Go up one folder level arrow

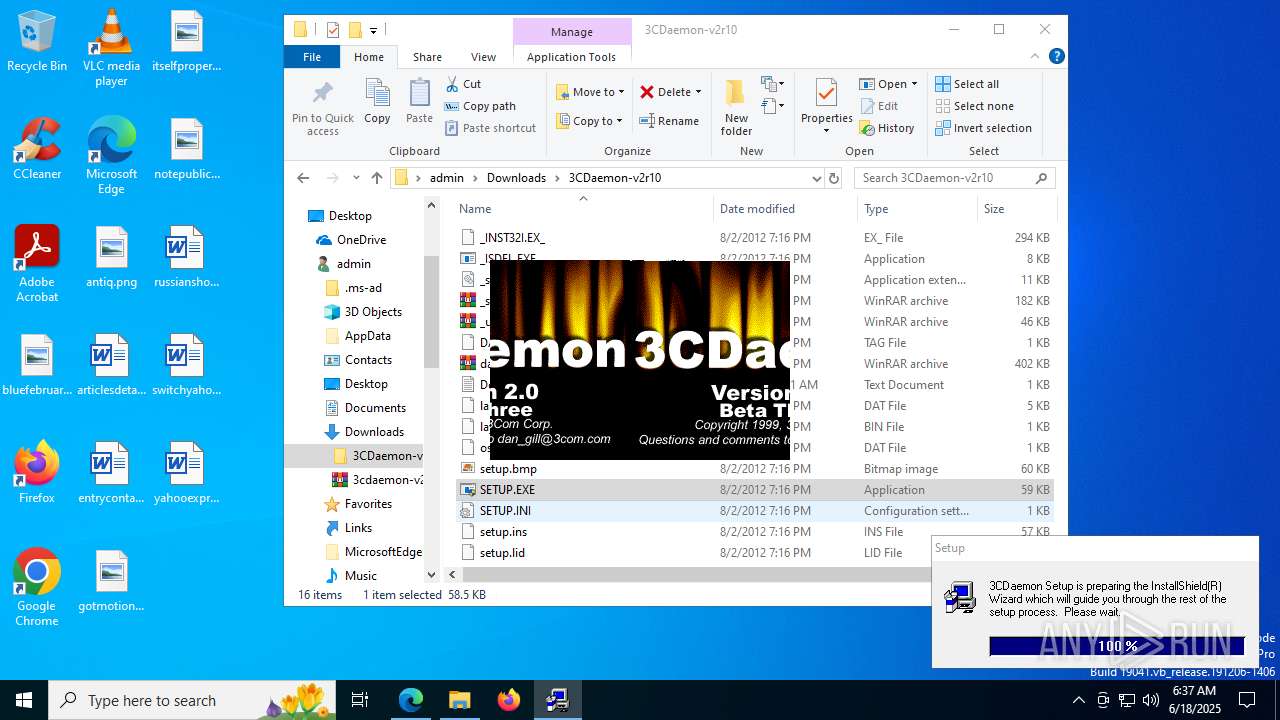(x=377, y=178)
